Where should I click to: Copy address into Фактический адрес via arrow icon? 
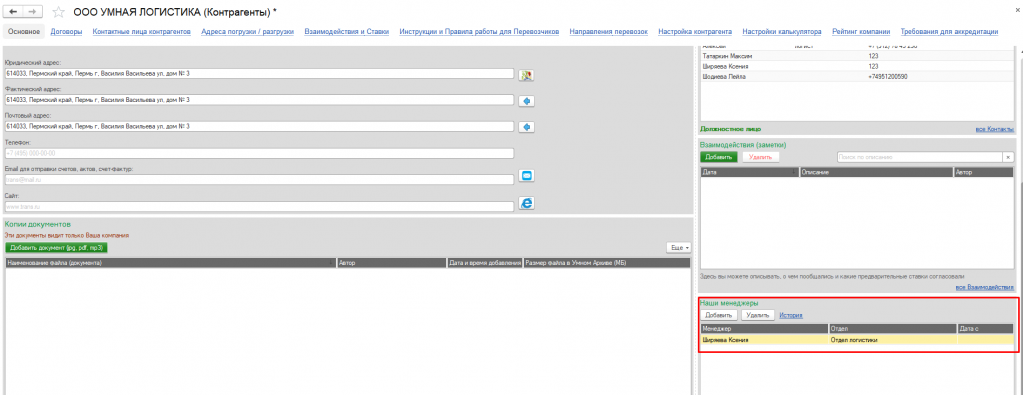point(527,101)
